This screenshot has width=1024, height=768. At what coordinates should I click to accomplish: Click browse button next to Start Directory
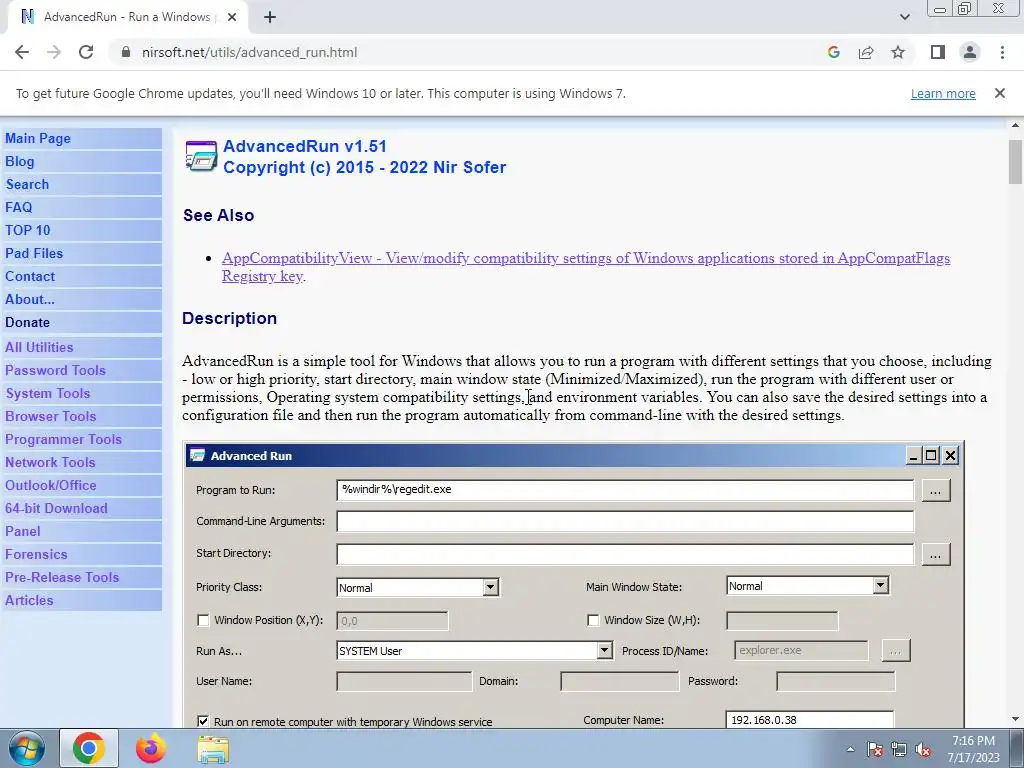tap(935, 554)
